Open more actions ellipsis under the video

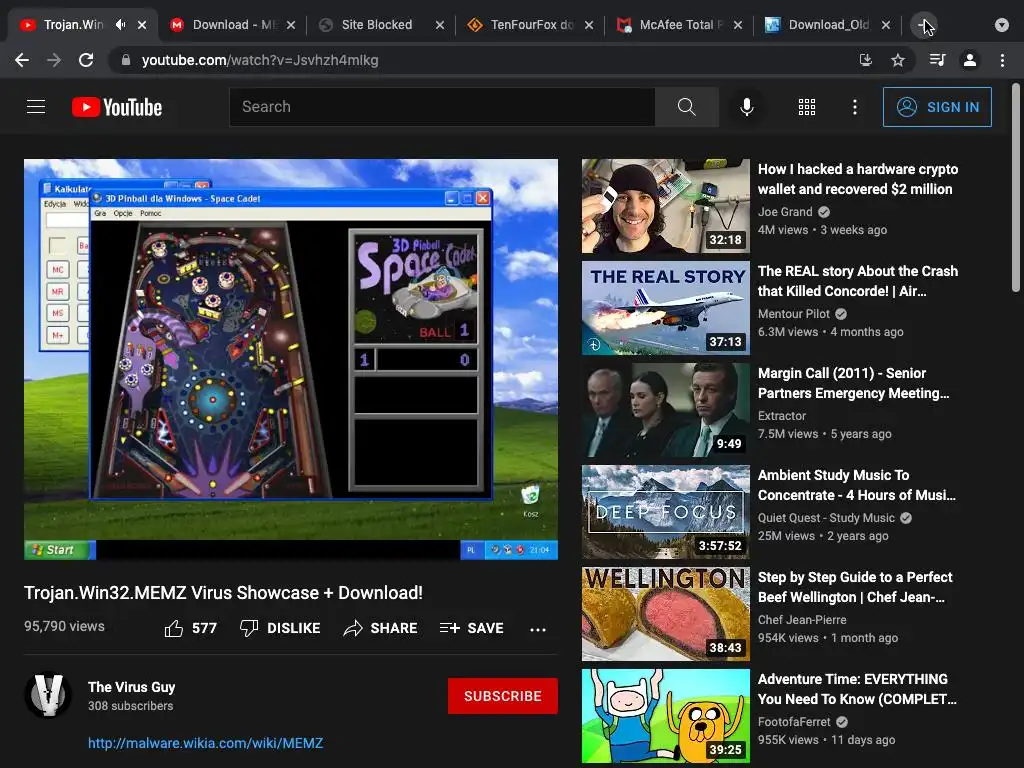point(538,630)
